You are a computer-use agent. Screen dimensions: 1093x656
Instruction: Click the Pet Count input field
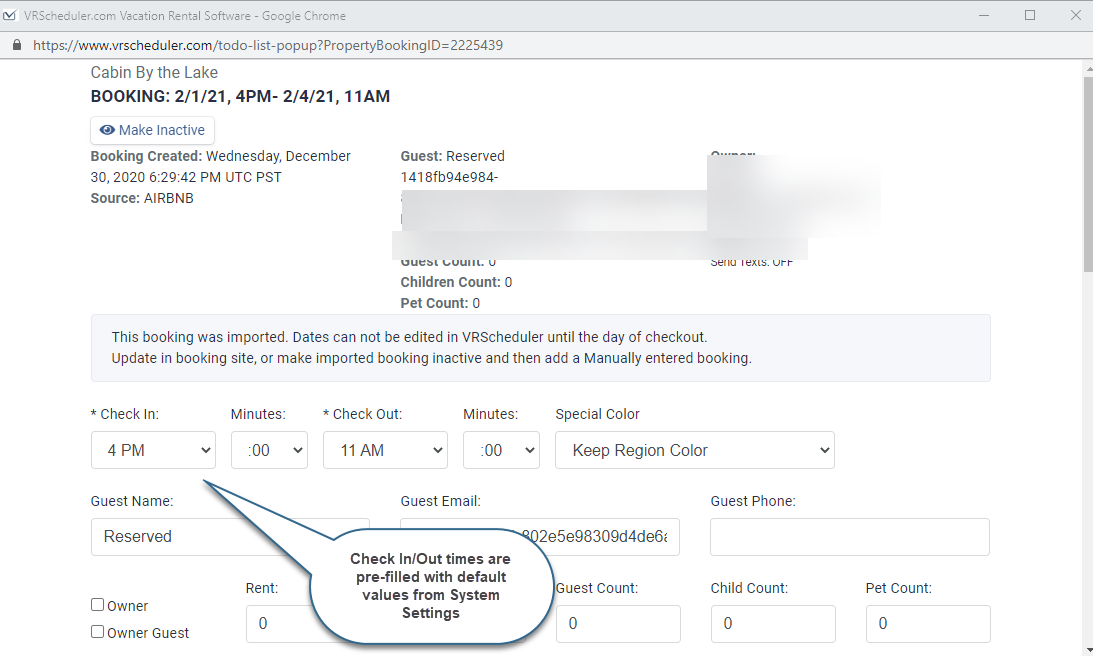coord(928,624)
